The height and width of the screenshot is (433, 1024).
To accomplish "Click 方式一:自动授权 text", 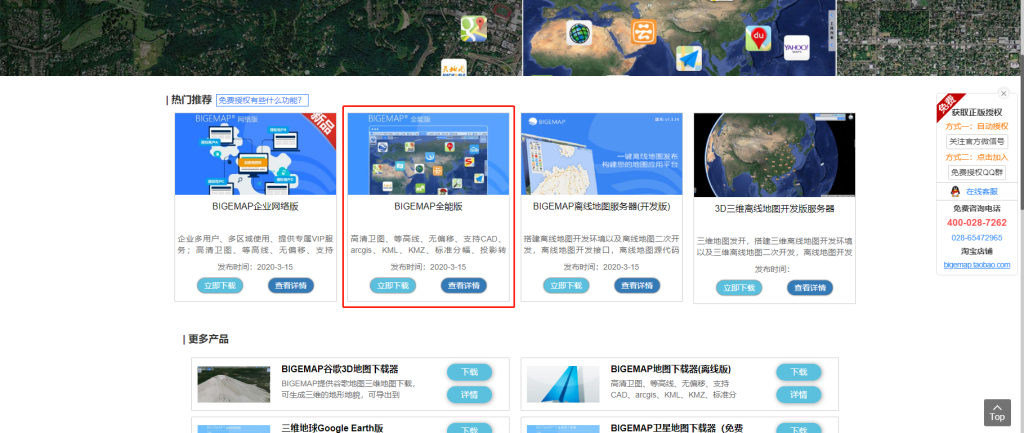I will (977, 126).
